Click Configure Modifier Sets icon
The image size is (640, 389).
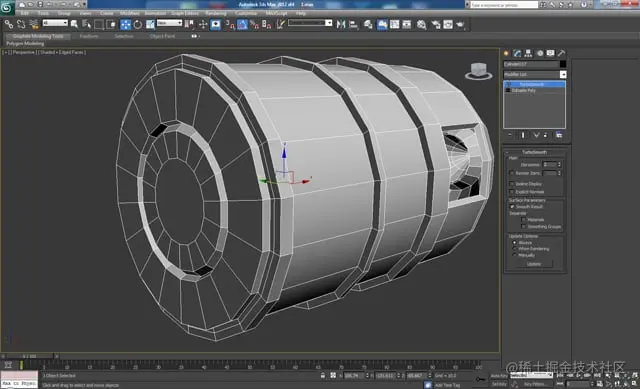coord(559,135)
